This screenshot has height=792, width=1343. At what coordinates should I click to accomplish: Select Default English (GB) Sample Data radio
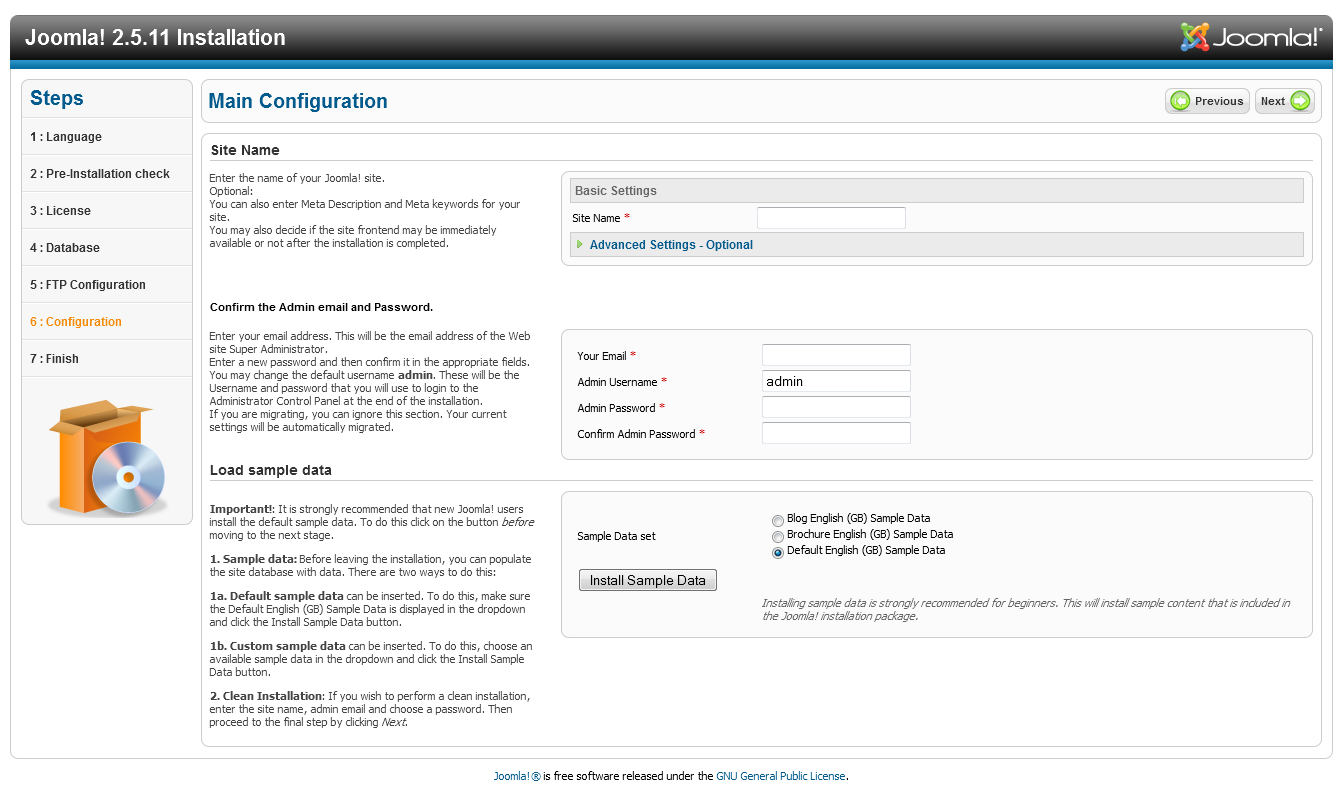(x=778, y=552)
